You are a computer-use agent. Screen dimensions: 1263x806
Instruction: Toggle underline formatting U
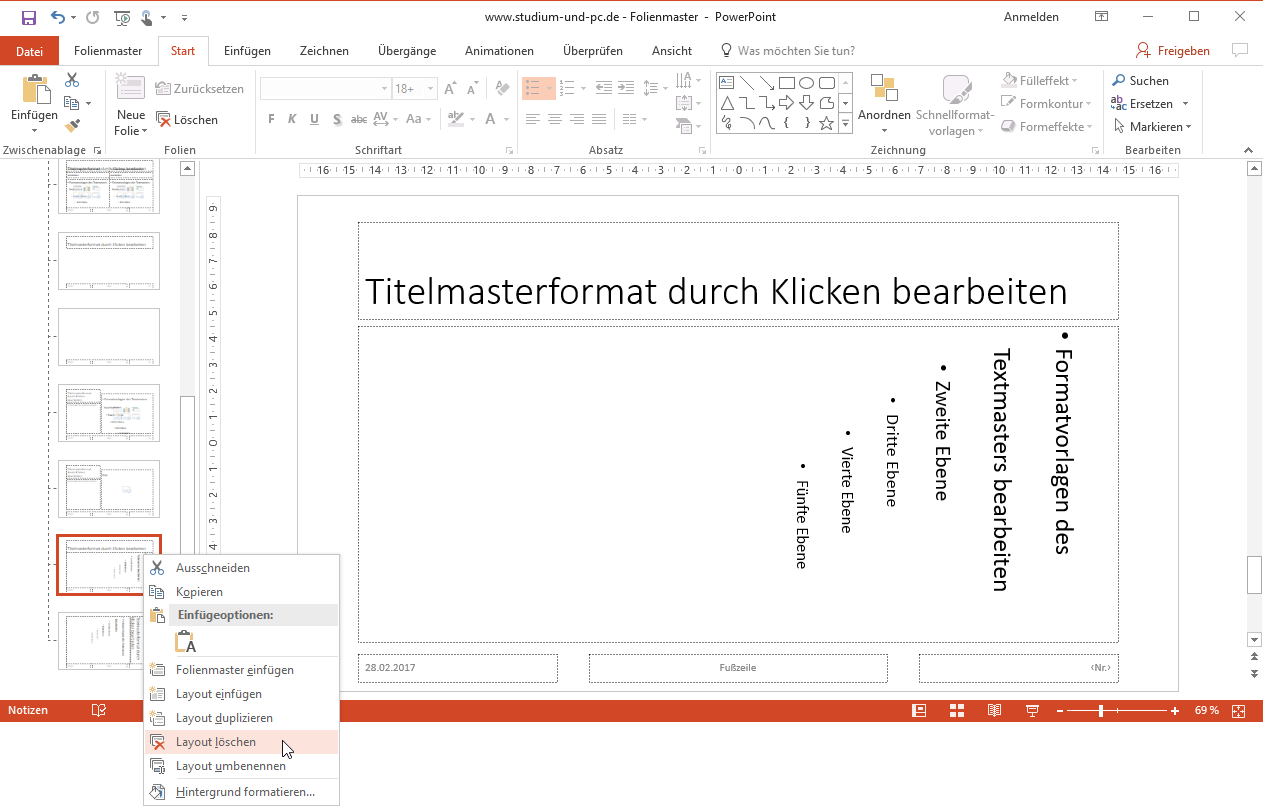point(314,119)
